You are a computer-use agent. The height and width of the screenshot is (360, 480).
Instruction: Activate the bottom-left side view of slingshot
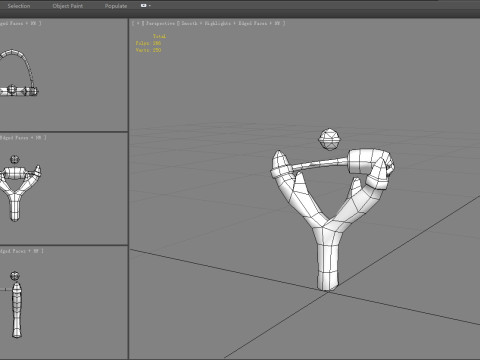click(64, 303)
